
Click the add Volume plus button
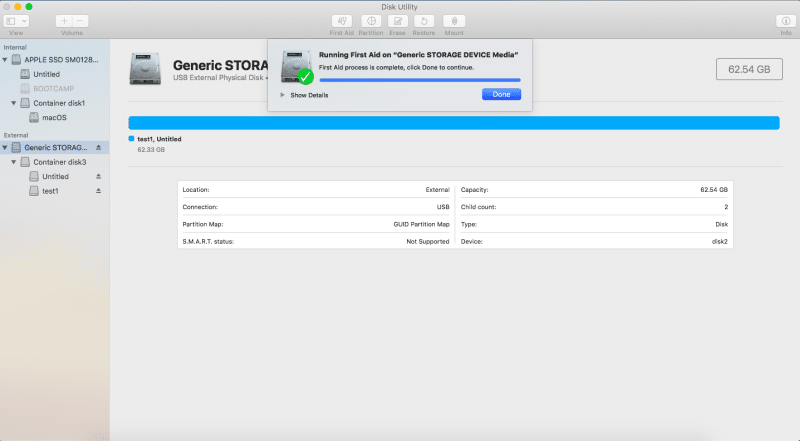(64, 21)
